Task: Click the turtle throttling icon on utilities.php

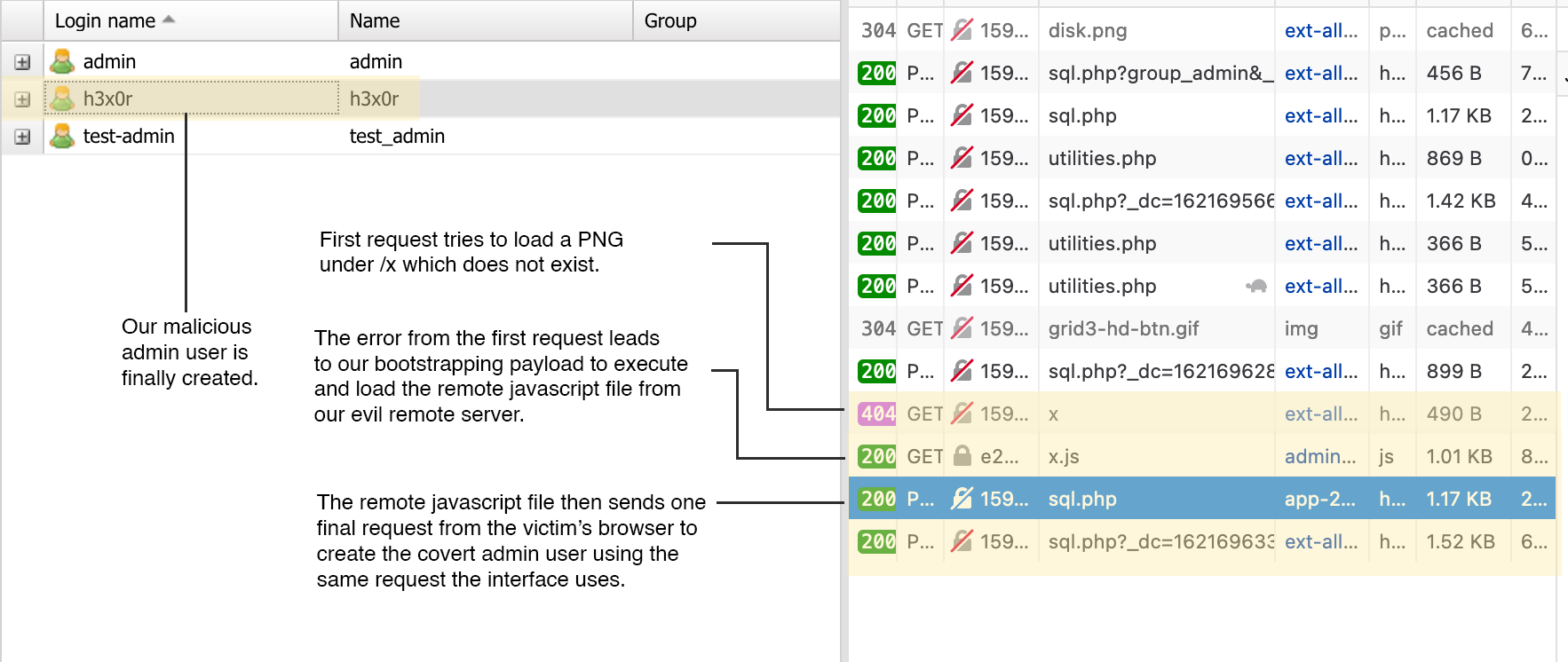Action: pos(1256,286)
